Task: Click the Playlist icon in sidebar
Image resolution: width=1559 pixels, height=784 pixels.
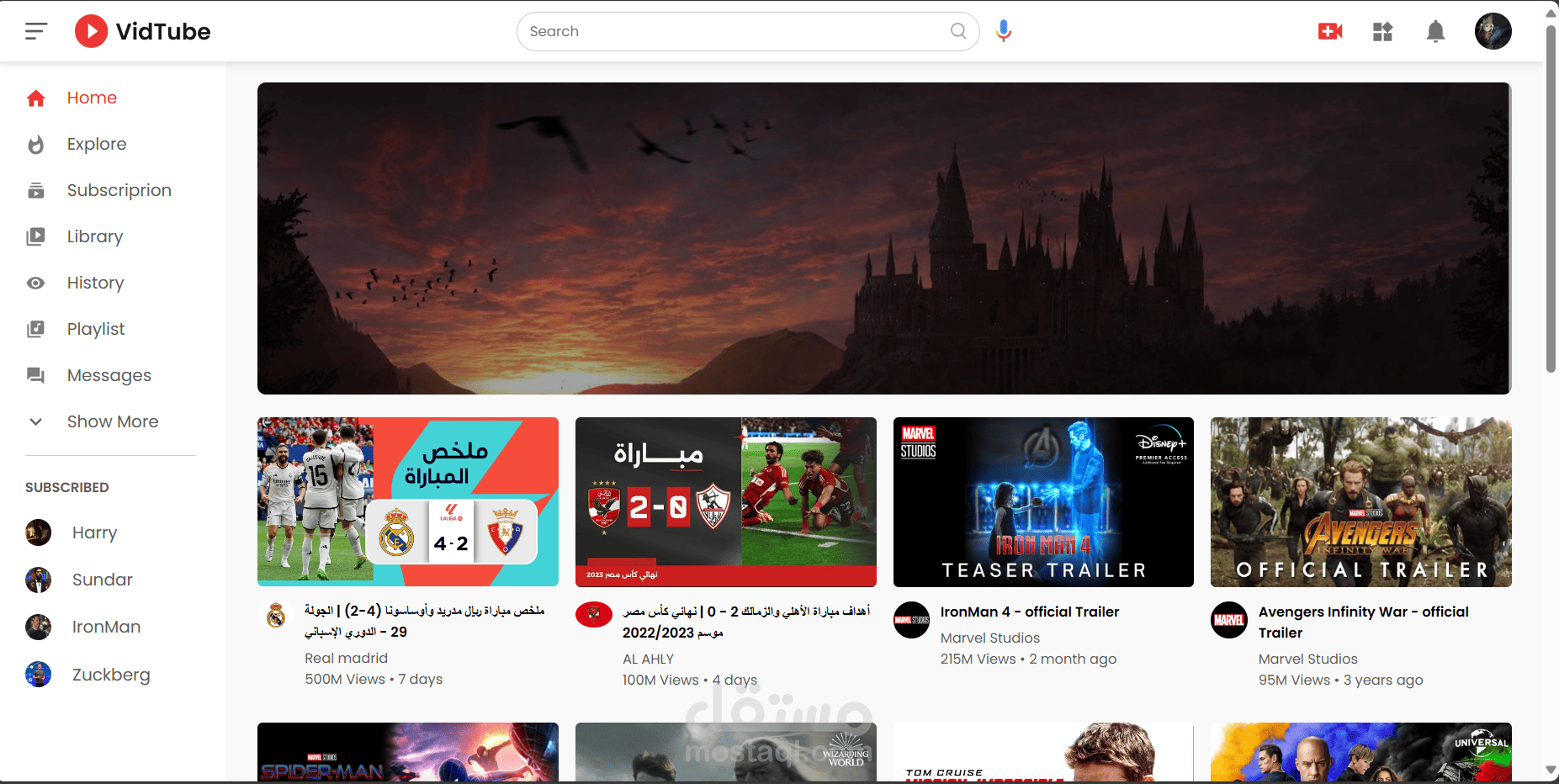Action: point(35,330)
